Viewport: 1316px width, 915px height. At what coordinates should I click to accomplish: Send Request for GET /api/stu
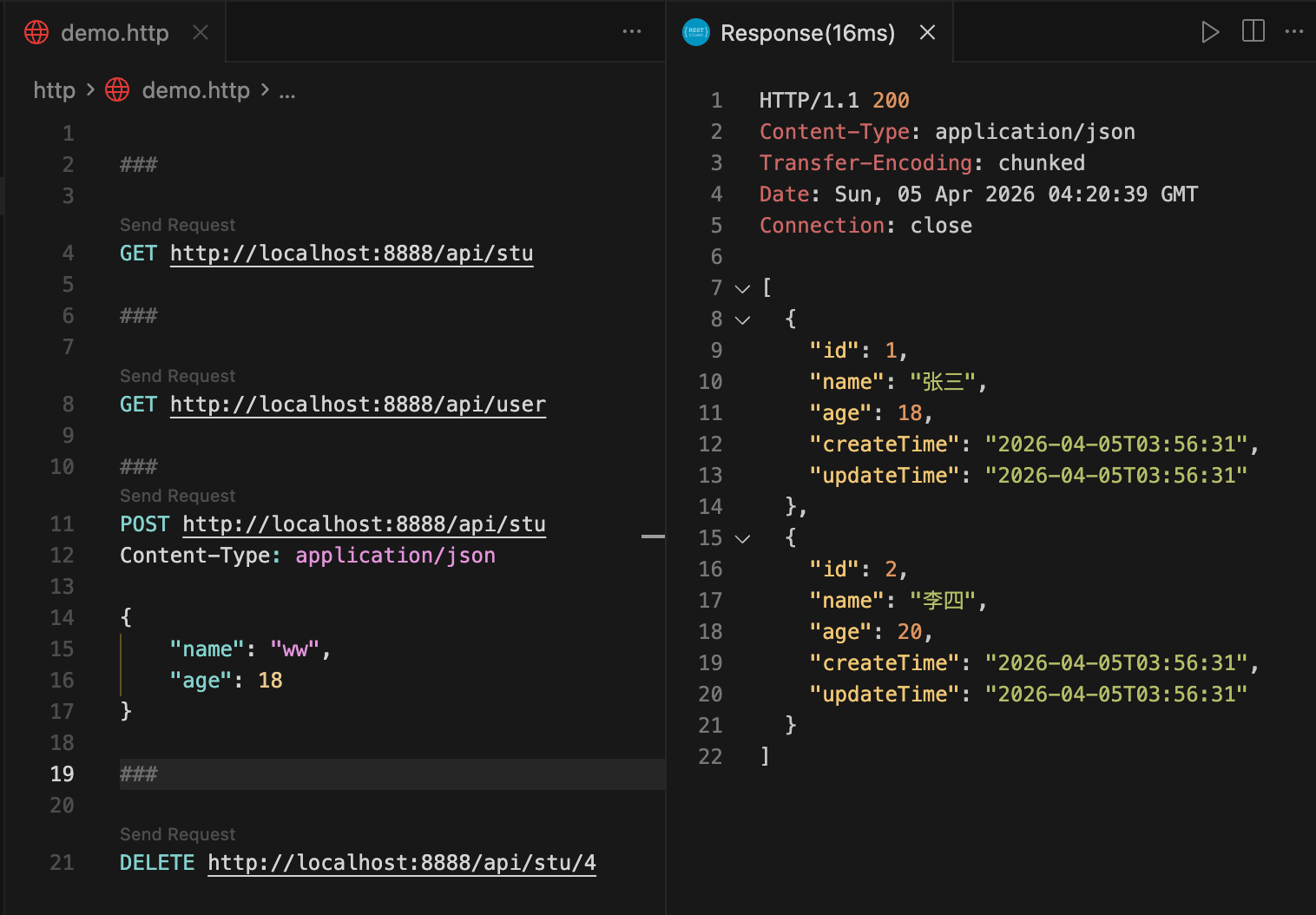177,225
